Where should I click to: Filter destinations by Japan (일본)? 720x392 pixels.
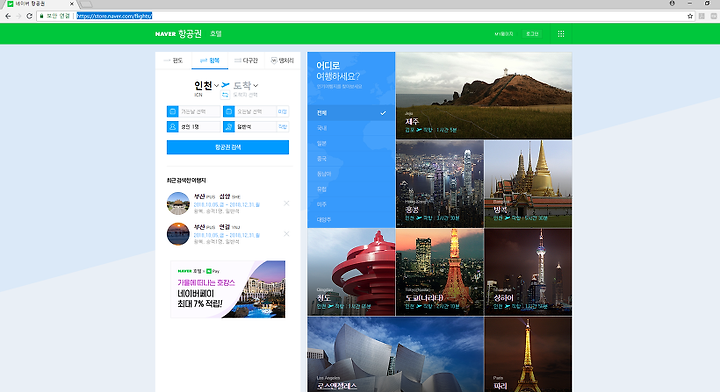point(351,143)
